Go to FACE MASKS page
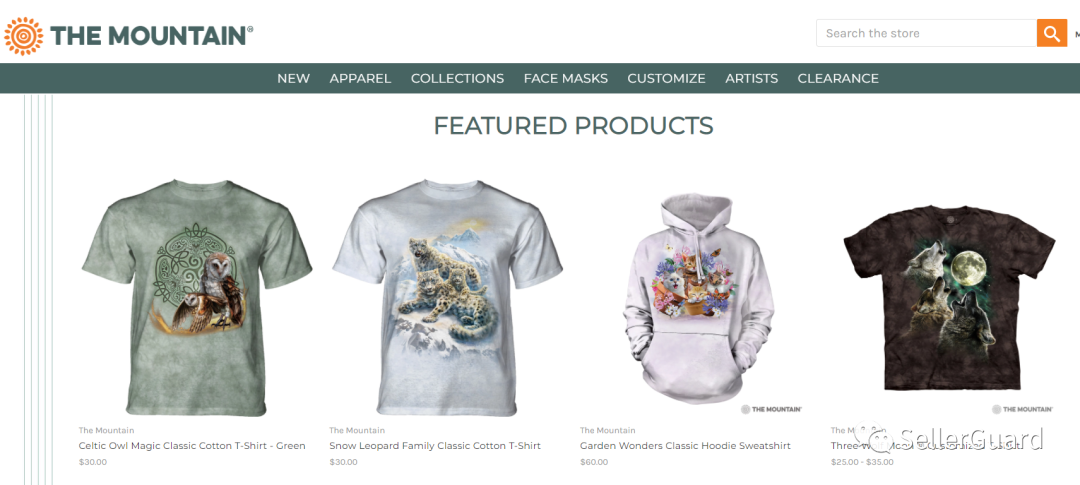 [x=565, y=79]
